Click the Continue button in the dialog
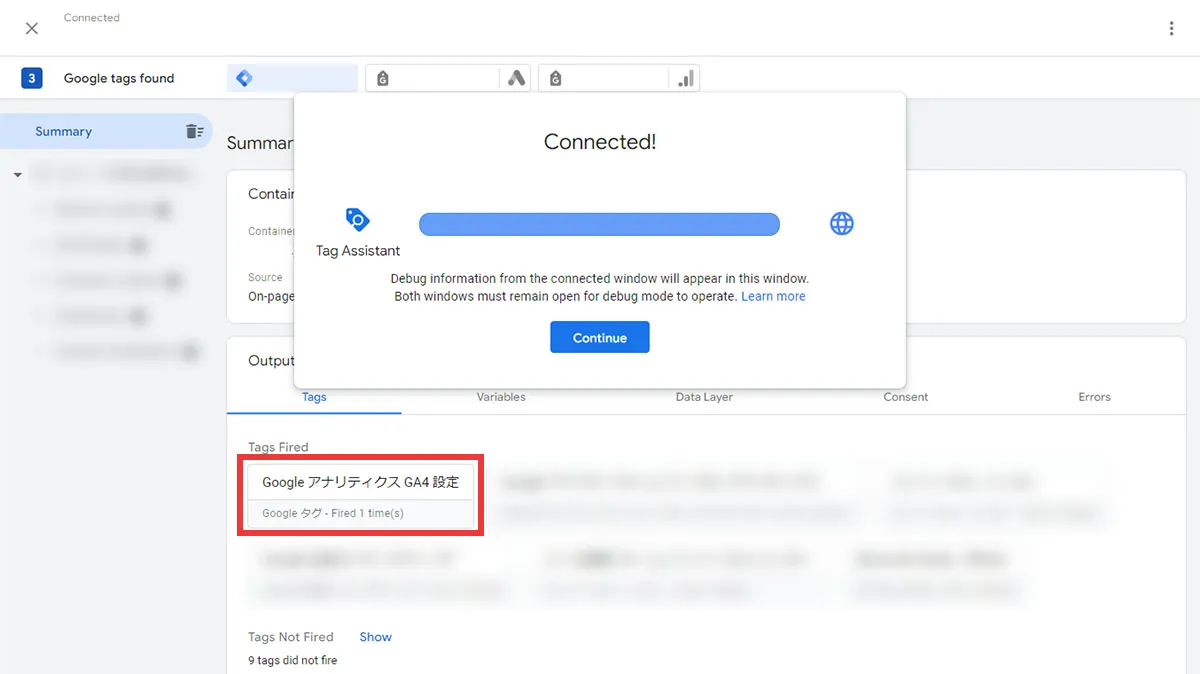1200x674 pixels. 599,337
